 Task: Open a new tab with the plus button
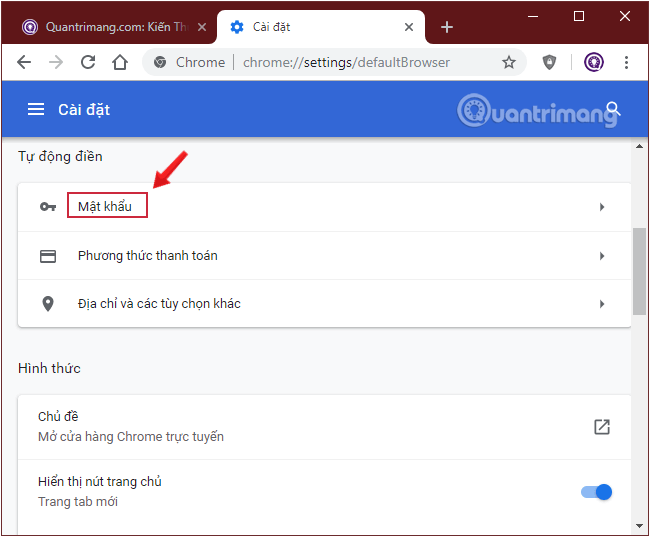click(446, 27)
